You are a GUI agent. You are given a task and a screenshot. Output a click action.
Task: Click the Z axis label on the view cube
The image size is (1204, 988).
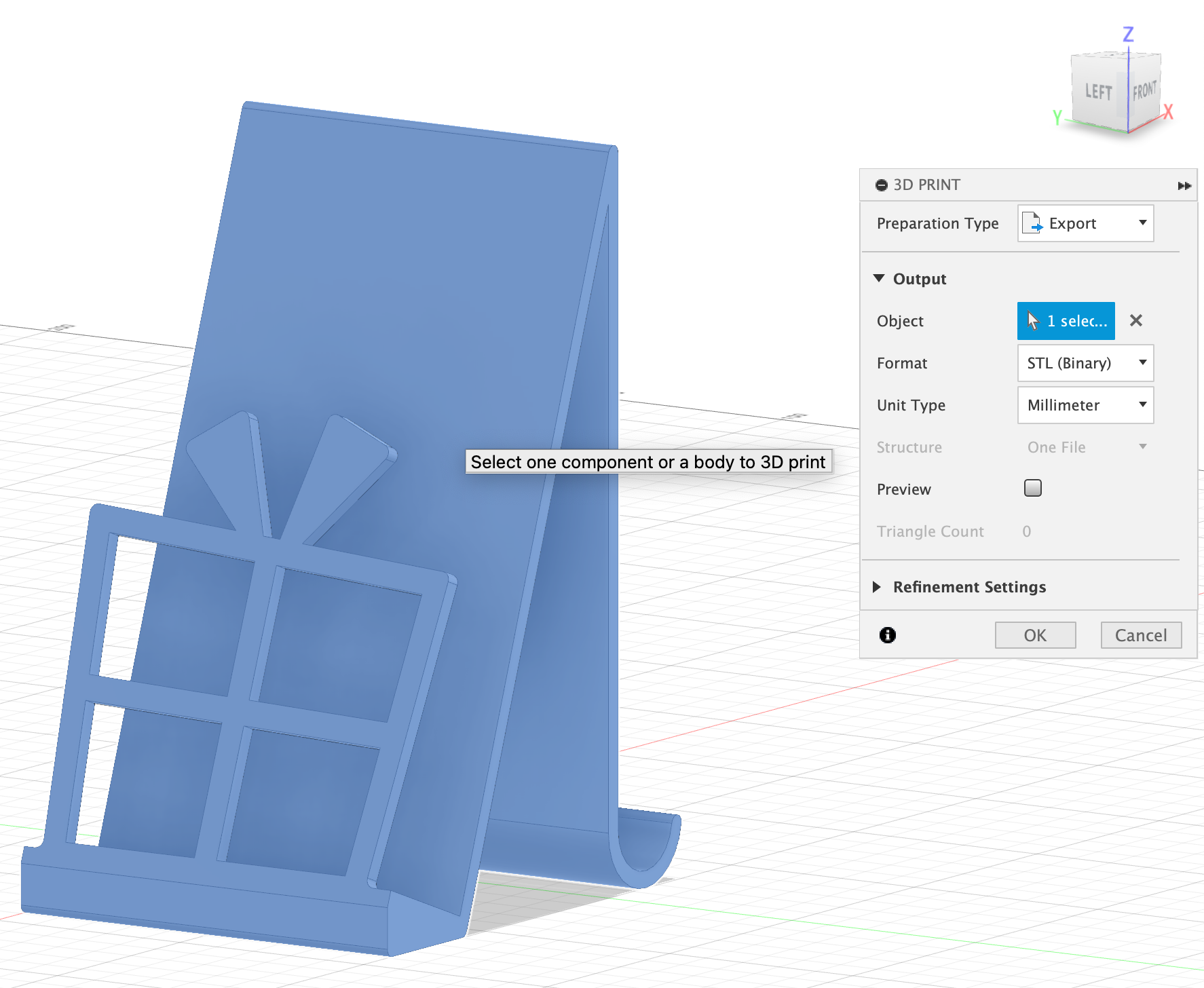1128,34
